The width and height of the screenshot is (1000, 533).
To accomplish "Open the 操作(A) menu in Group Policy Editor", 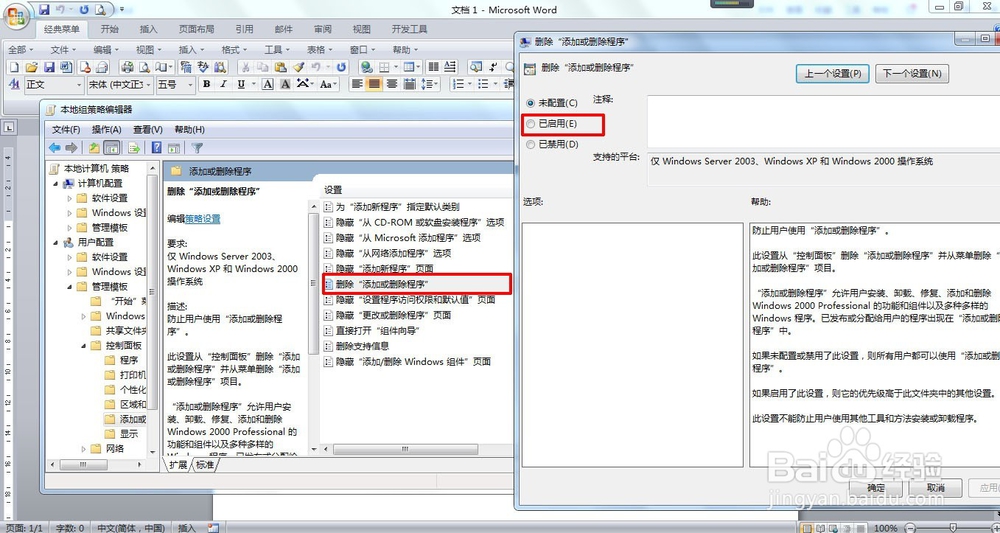I will tap(106, 129).
